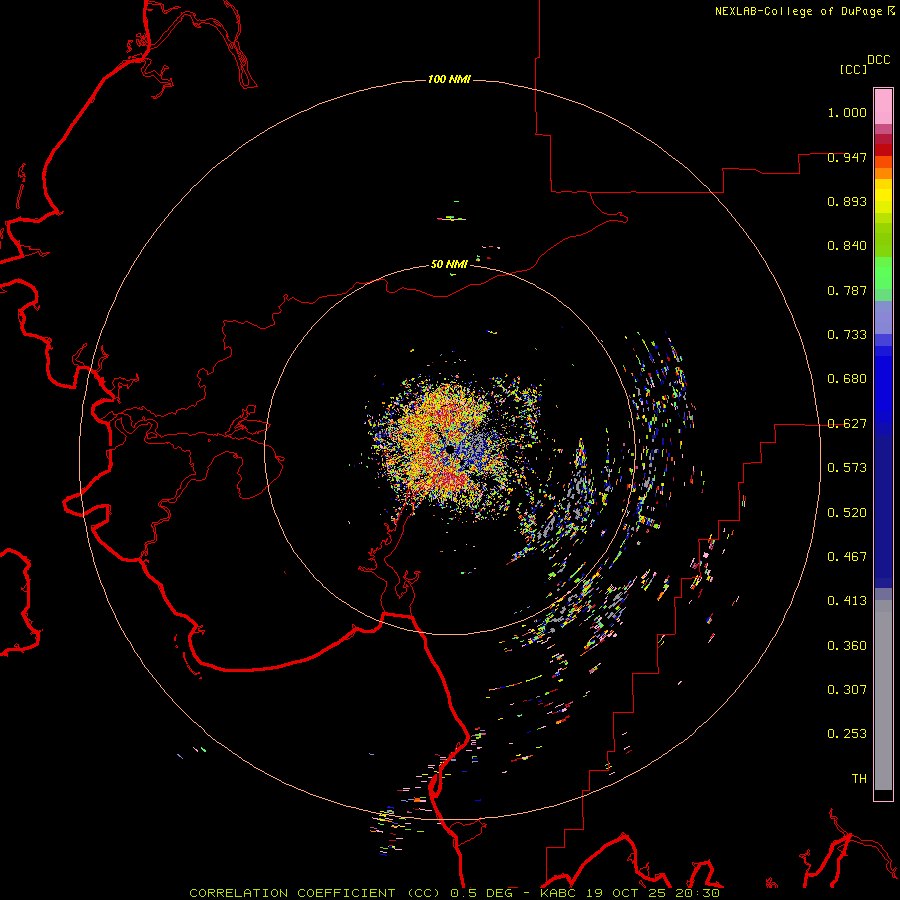Click the [CC] units label
The height and width of the screenshot is (900, 900).
(x=853, y=69)
